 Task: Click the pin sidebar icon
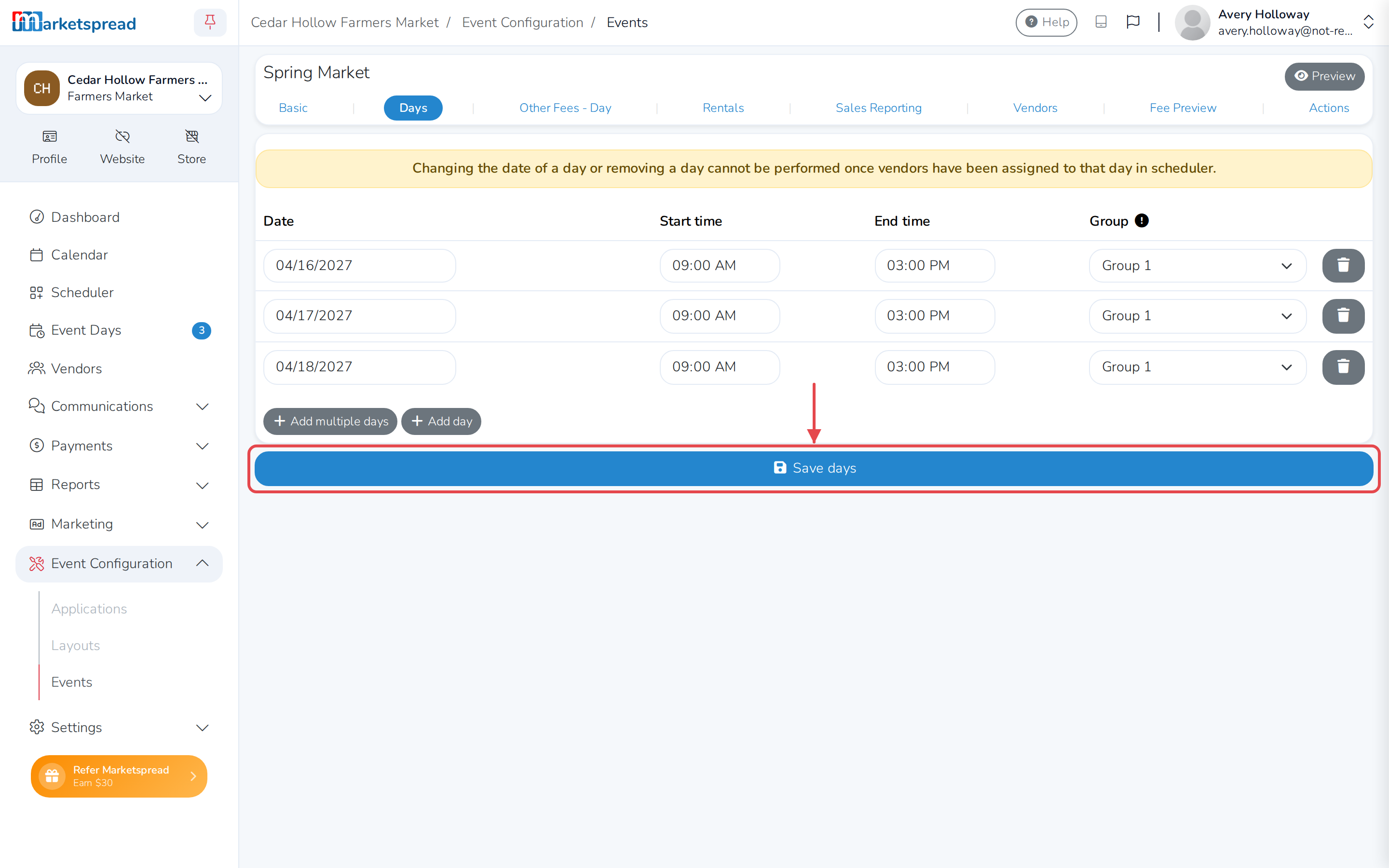click(x=210, y=22)
